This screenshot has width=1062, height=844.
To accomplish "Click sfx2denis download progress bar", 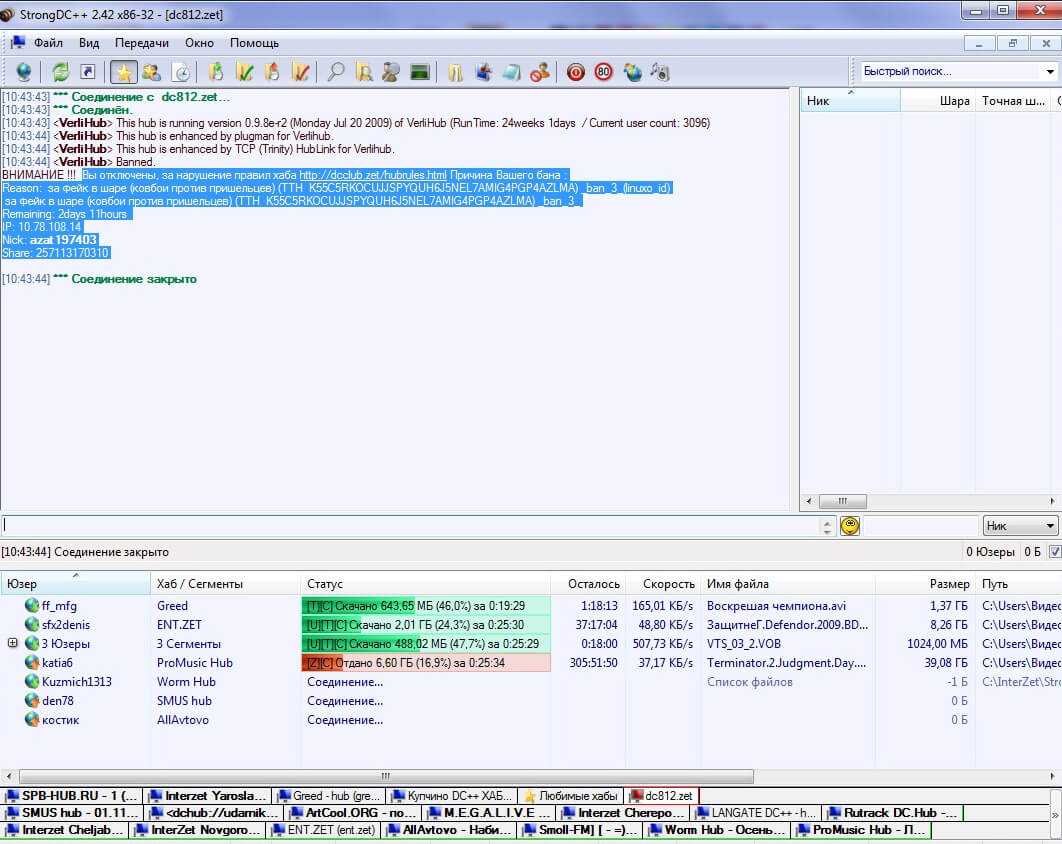I will 426,625.
